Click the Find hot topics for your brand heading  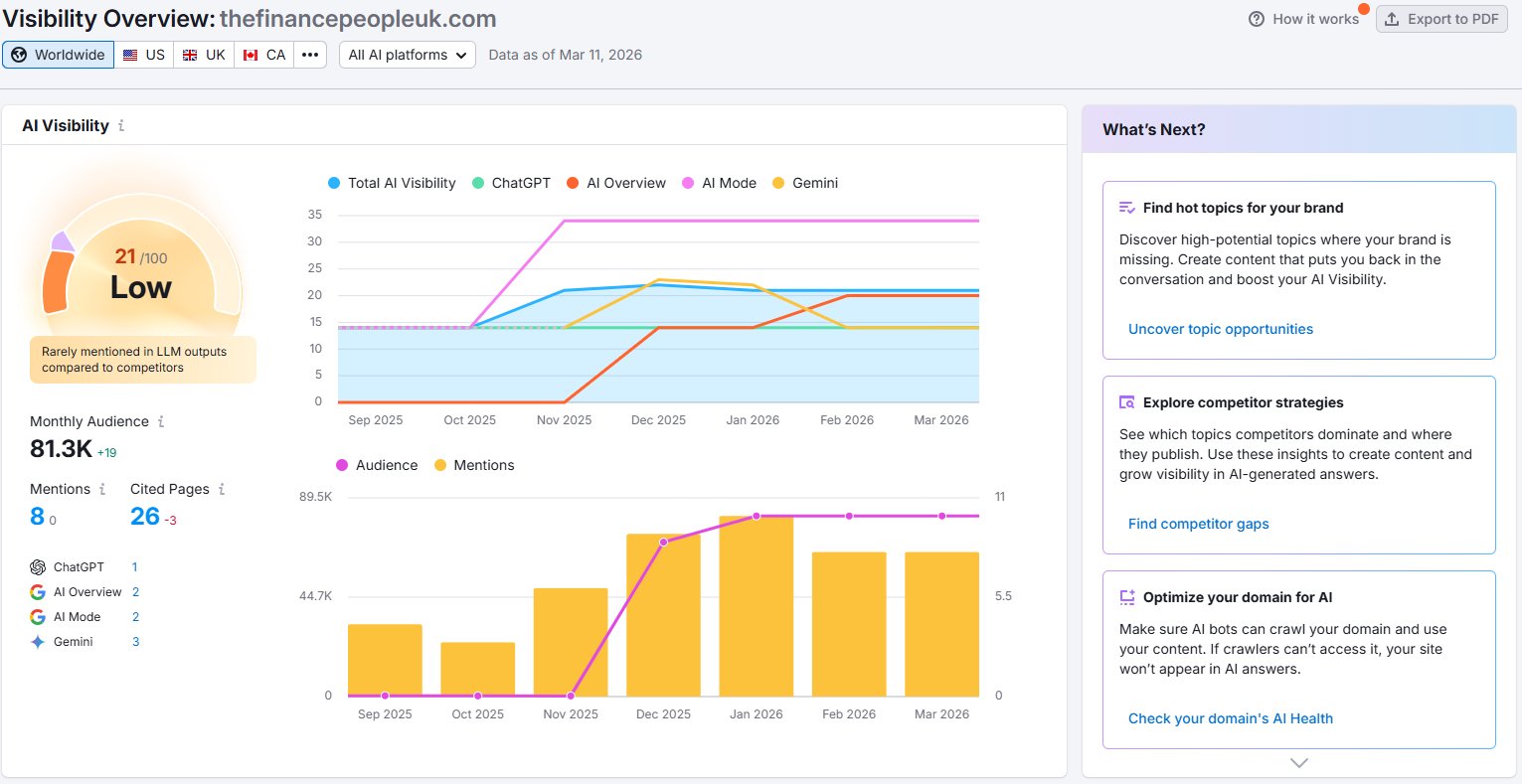(x=1243, y=208)
